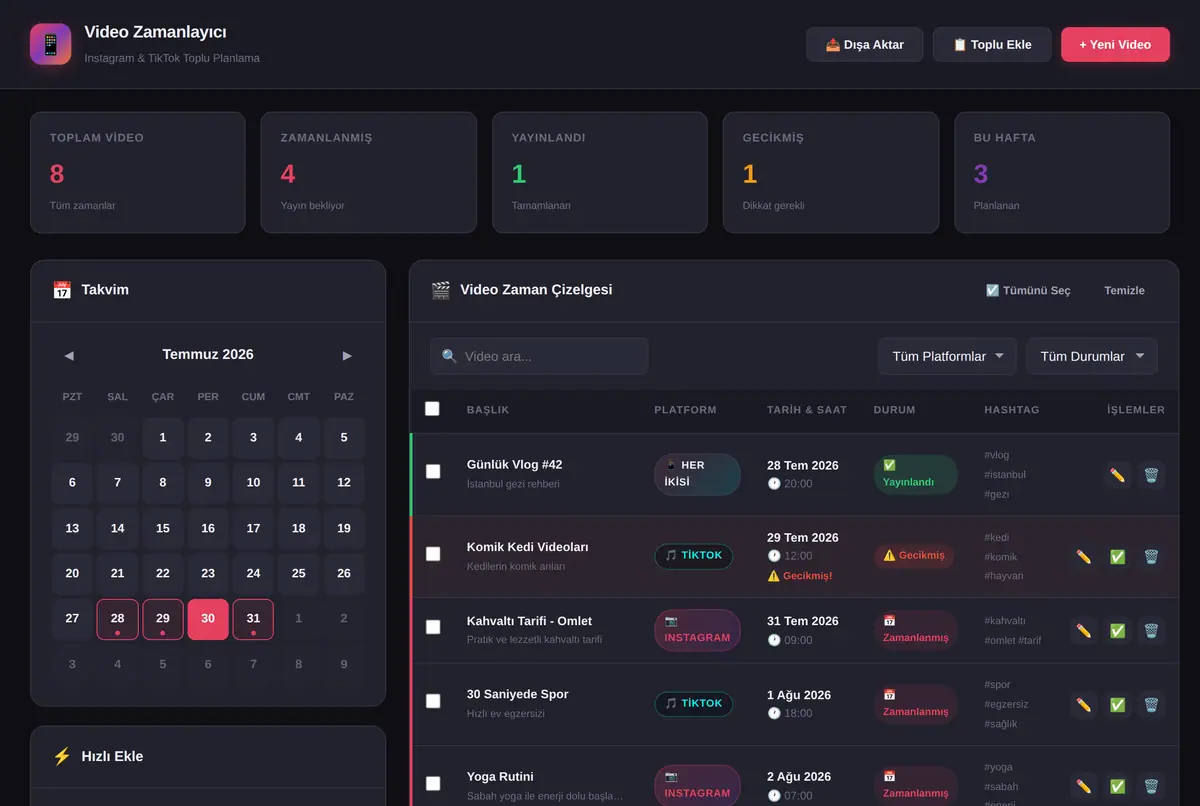Toggle the Kahvaltı Tarifi - Omlet checkbox

point(433,627)
